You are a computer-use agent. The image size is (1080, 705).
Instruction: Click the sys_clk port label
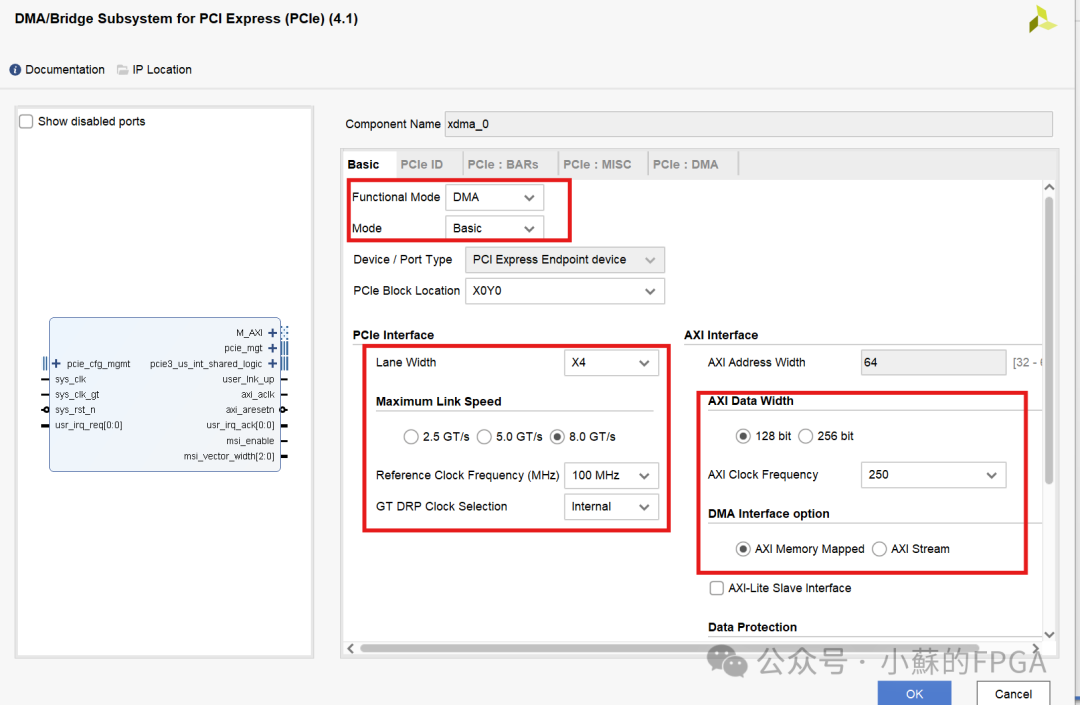click(x=70, y=379)
